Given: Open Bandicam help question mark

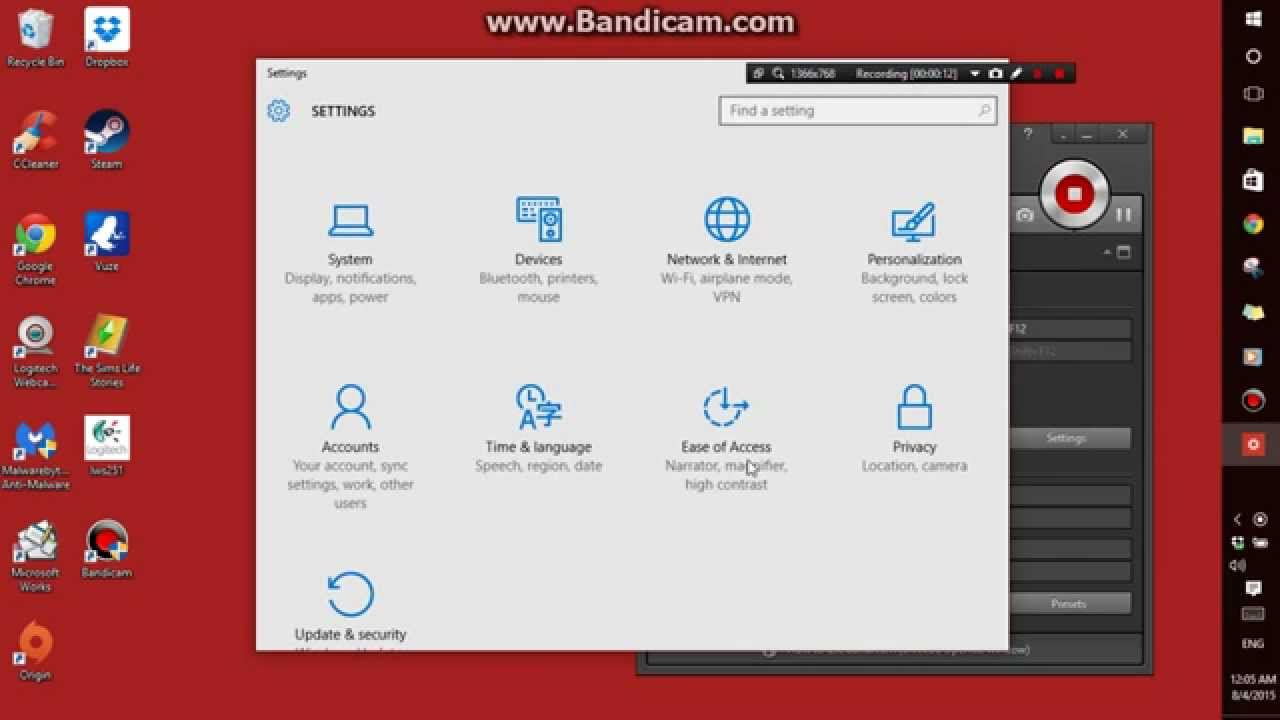Looking at the screenshot, I should [1027, 134].
